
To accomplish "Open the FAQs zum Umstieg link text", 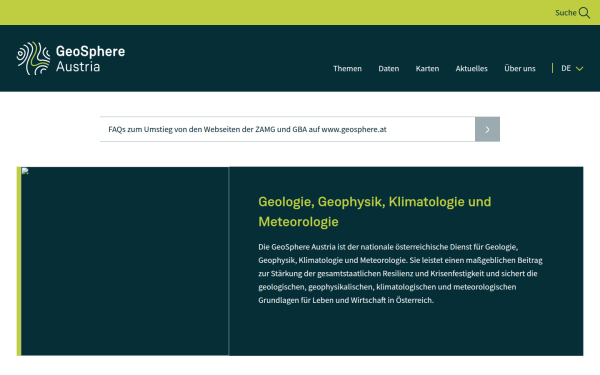I will (247, 129).
